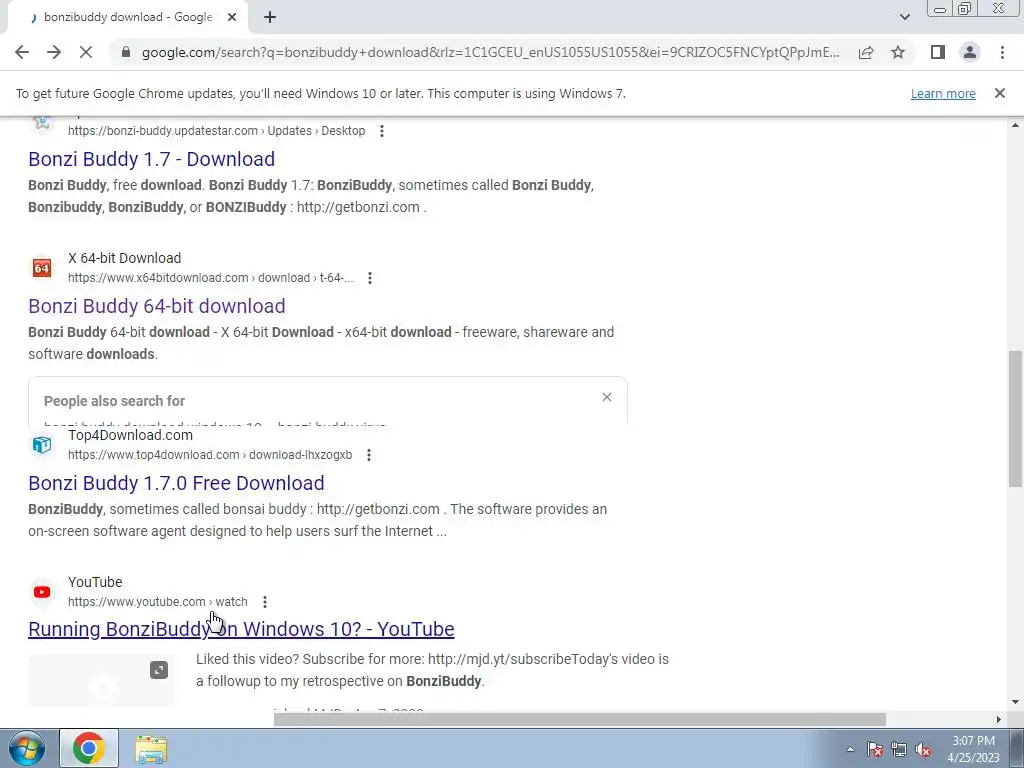The width and height of the screenshot is (1024, 768).
Task: Click the scroll up arrow
Action: tap(1015, 125)
